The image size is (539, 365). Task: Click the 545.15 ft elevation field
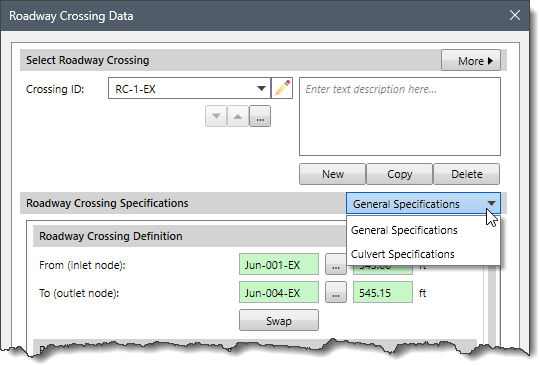coord(383,292)
